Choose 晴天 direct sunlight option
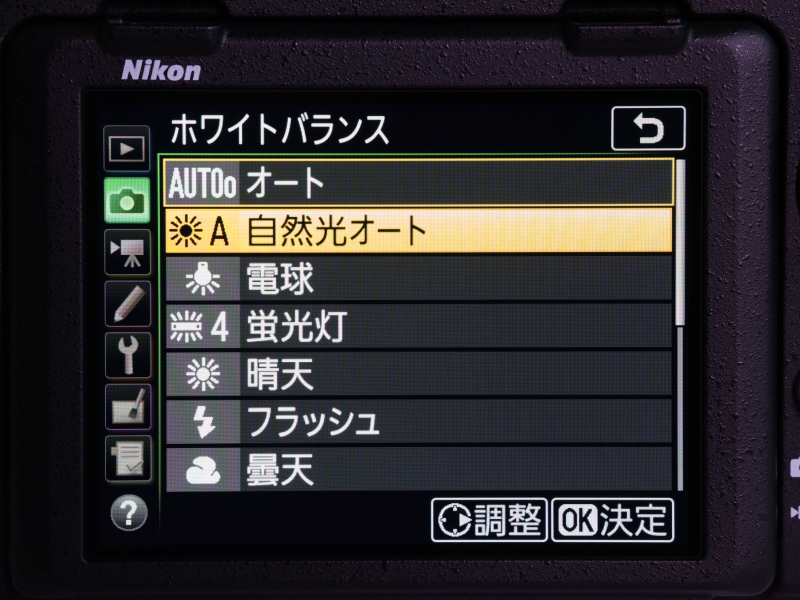 click(x=419, y=374)
